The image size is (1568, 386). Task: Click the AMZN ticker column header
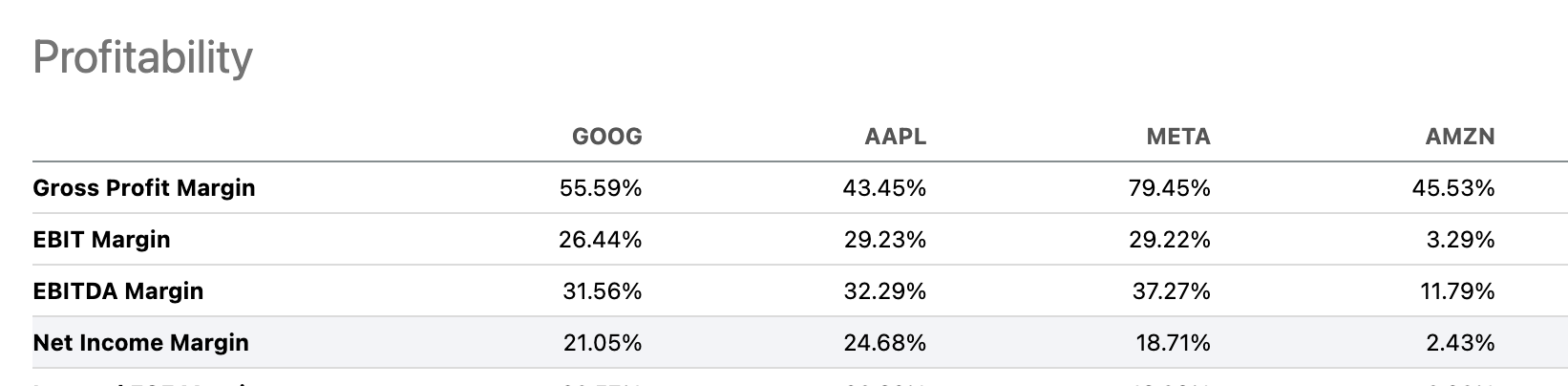coord(1459,137)
